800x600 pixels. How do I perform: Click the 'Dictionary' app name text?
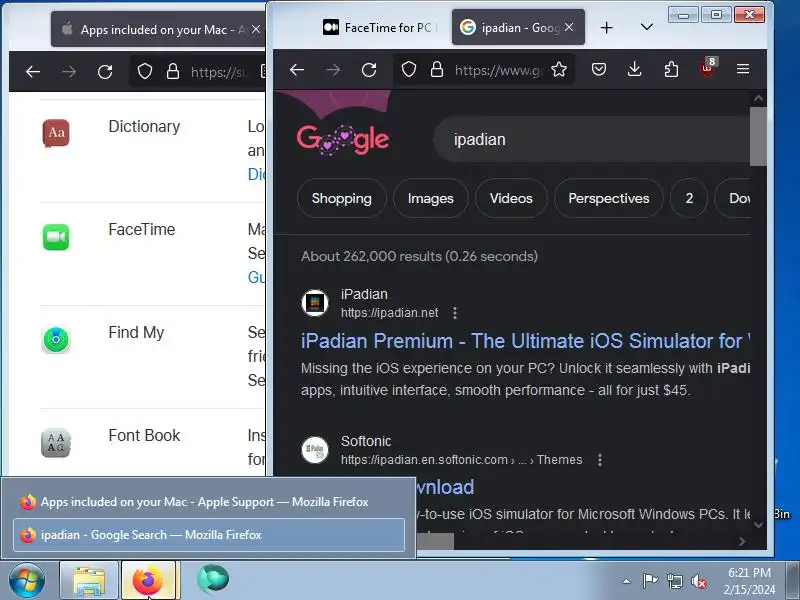pyautogui.click(x=144, y=127)
